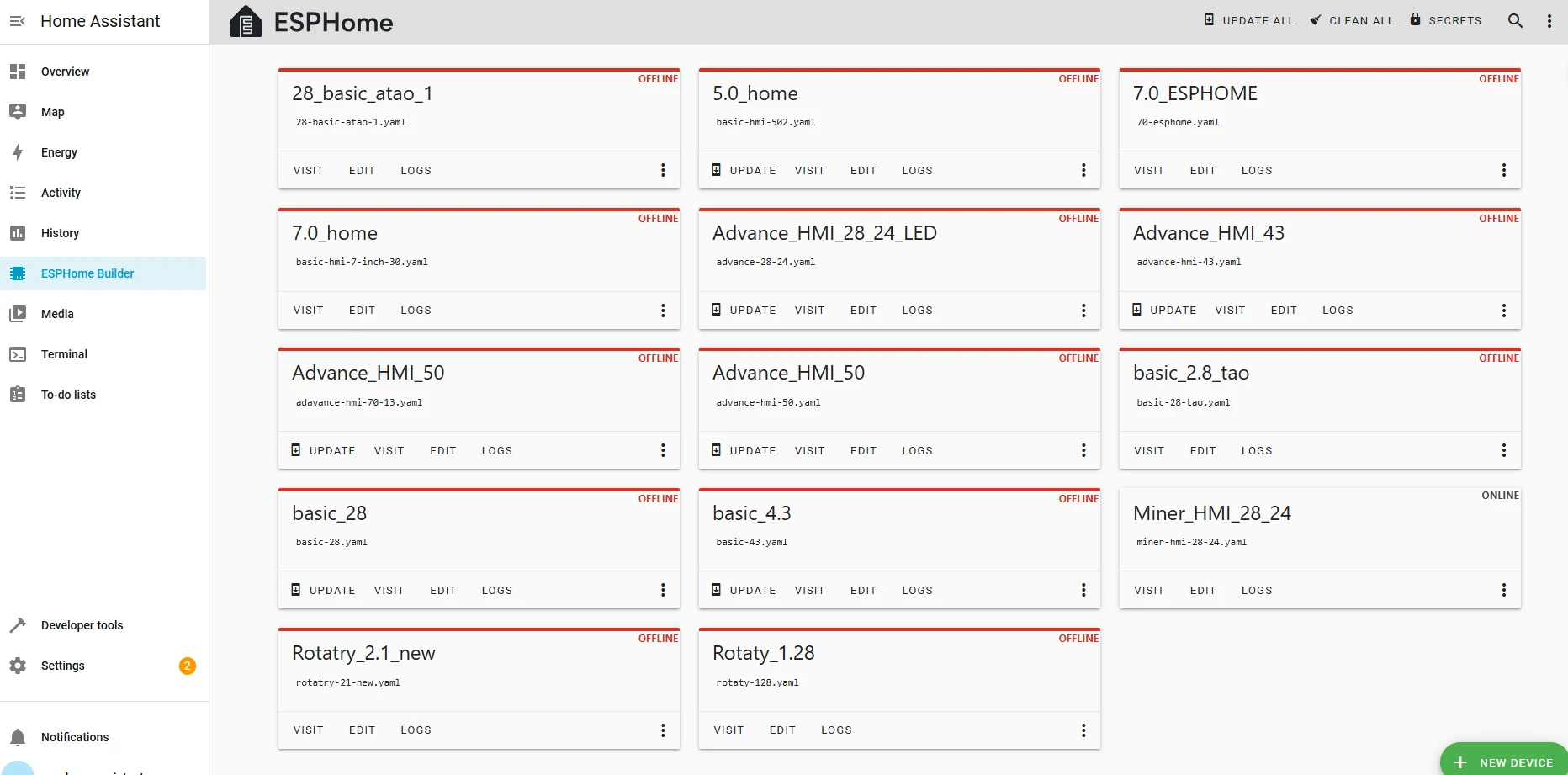Select ESPHome Builder in the sidebar
The width and height of the screenshot is (1568, 775).
click(x=87, y=273)
